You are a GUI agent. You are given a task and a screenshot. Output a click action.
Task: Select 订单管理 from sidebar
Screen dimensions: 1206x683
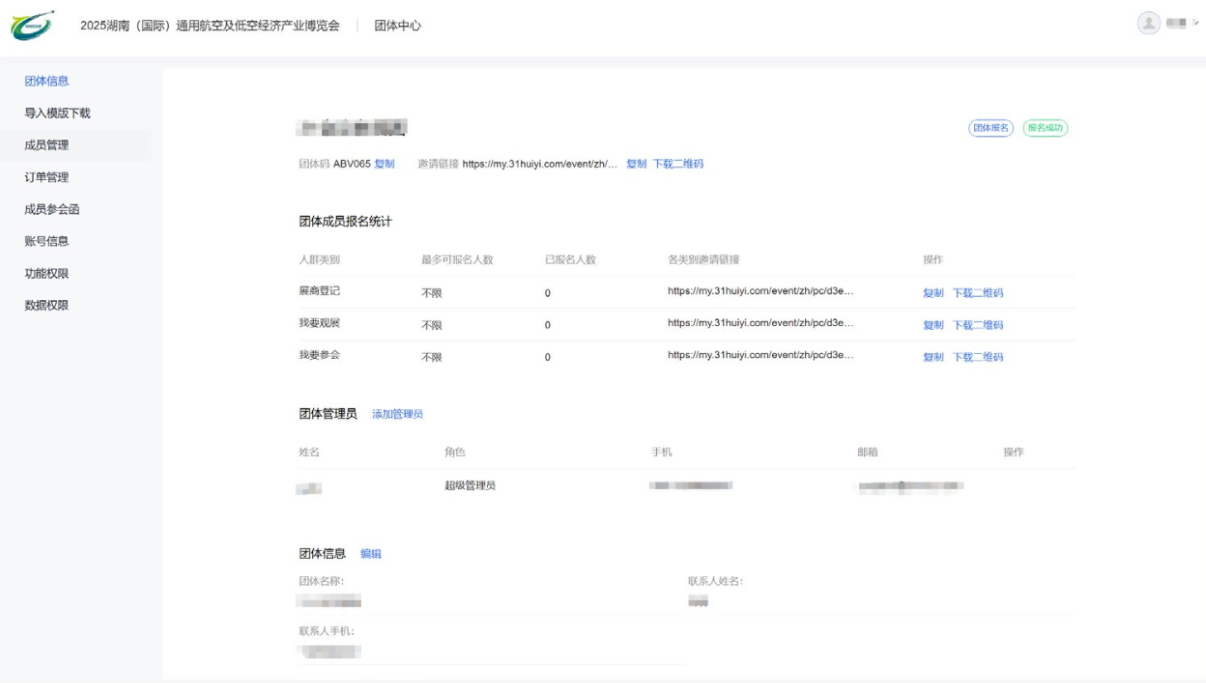[x=46, y=177]
